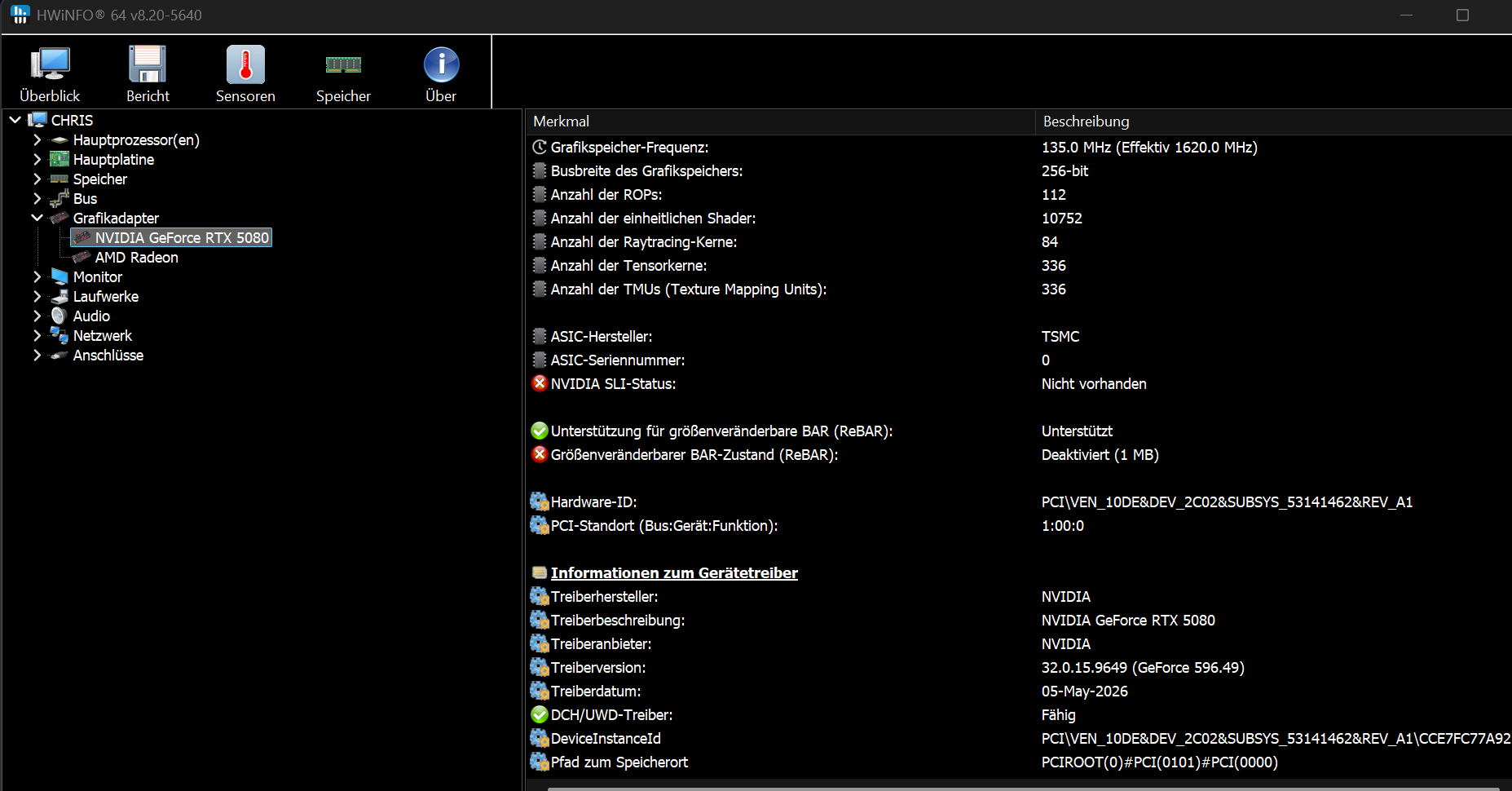Collapse the CHRIS root node
Screen dimensions: 1512x791
point(15,120)
